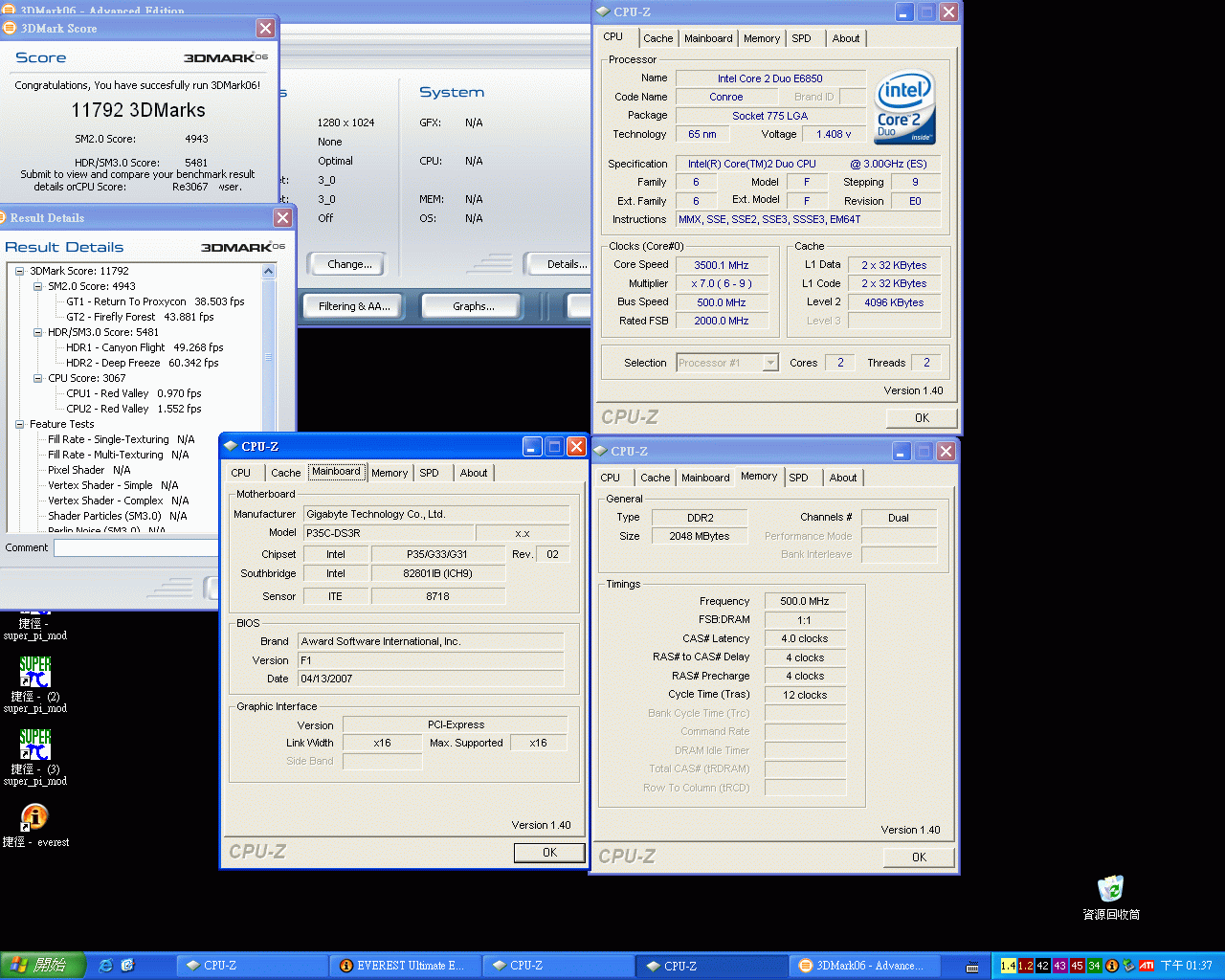
Task: Click the CAS# Latency 4.0 clocks value
Action: tap(805, 638)
